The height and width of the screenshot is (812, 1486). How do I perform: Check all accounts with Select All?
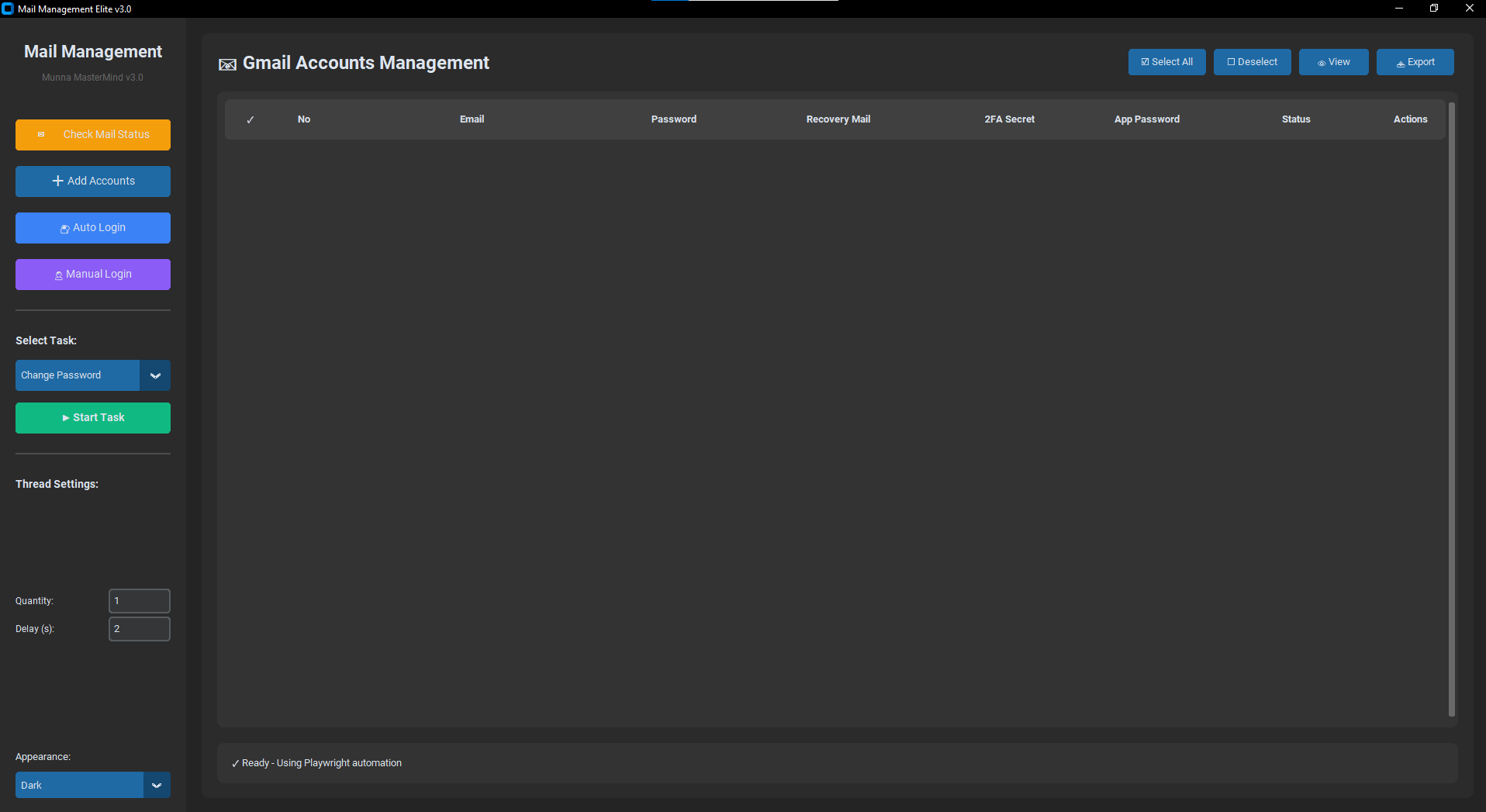(x=1167, y=62)
